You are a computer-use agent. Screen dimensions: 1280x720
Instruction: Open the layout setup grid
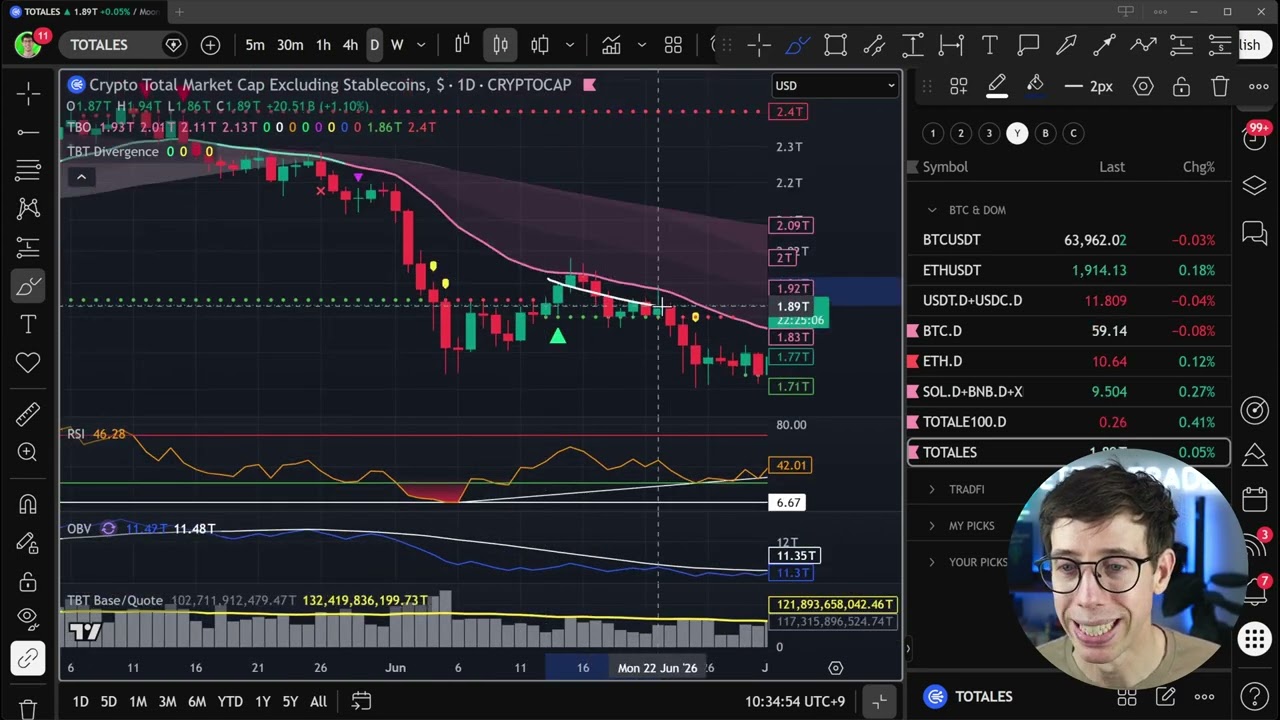coord(673,45)
